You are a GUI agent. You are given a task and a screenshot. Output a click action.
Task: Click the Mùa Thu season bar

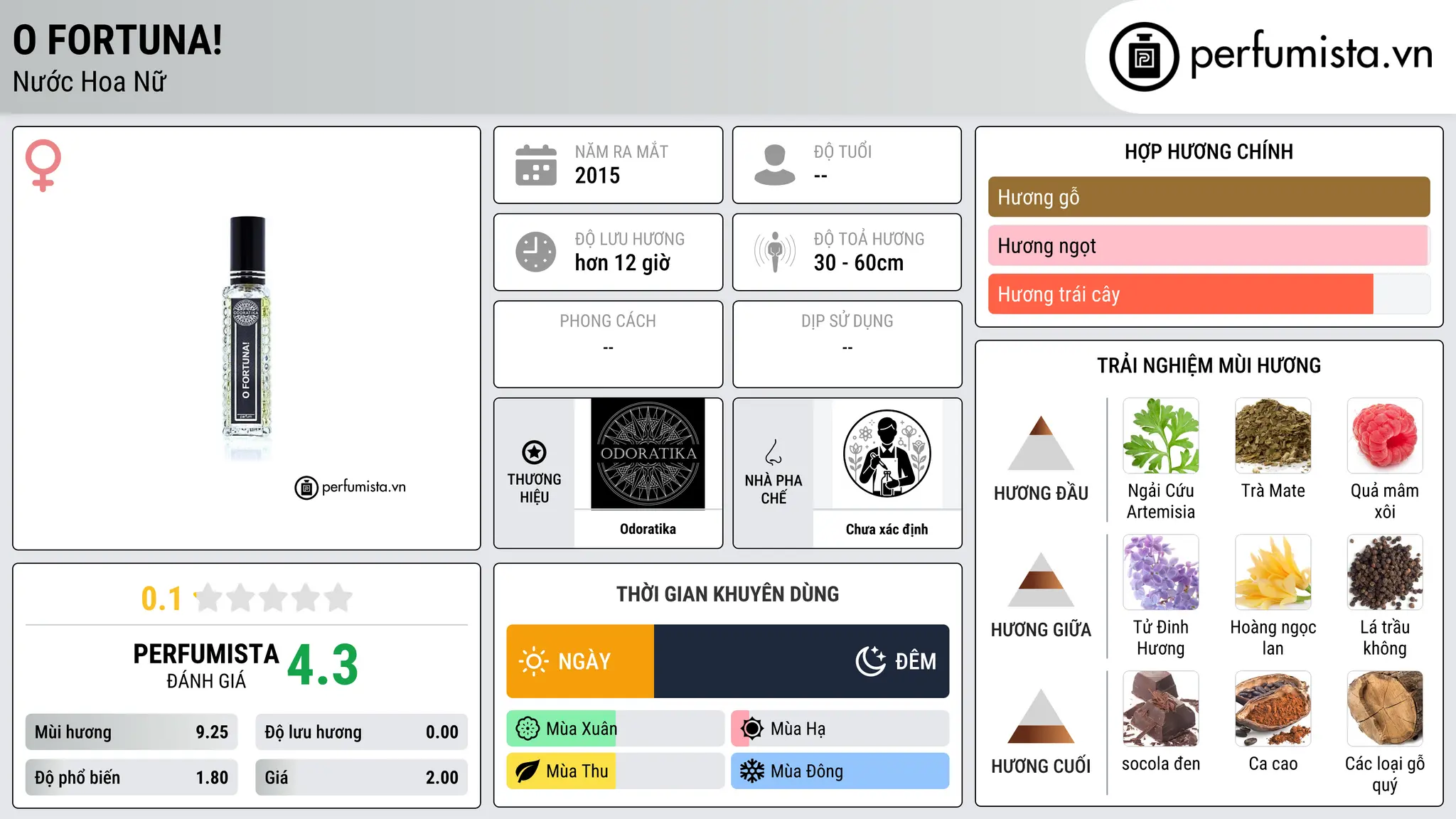point(615,771)
